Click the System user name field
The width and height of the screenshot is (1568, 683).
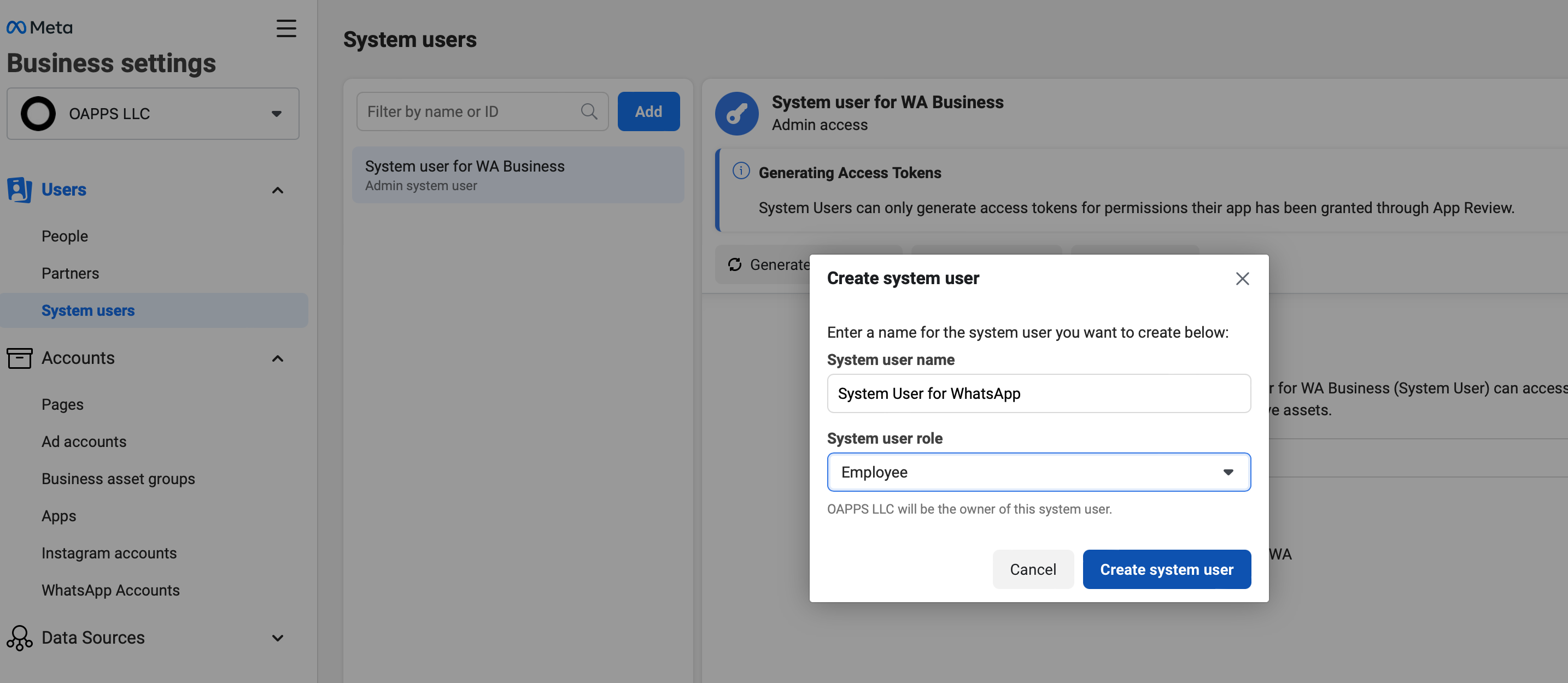tap(1038, 393)
